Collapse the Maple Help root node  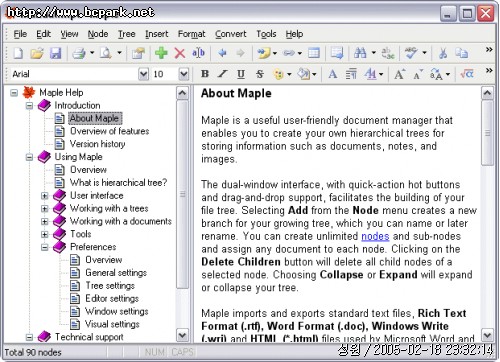[x=14, y=92]
